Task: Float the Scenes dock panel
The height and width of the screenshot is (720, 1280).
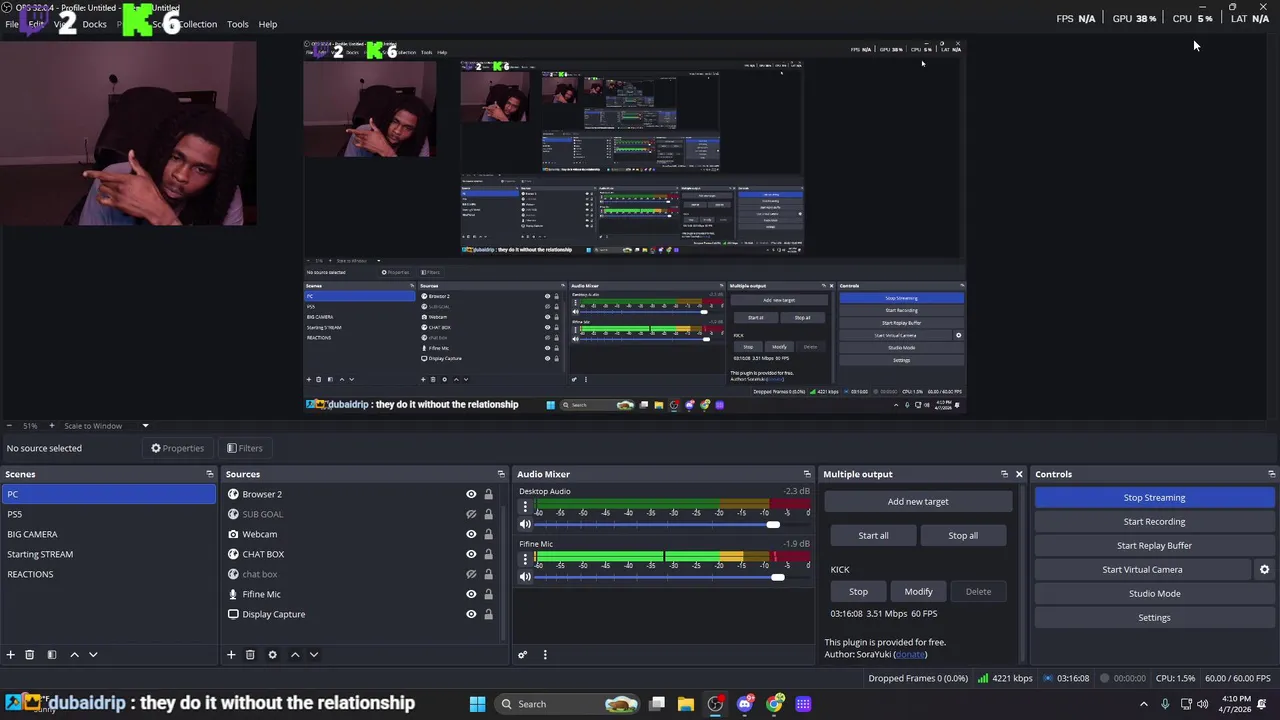Action: 210,474
